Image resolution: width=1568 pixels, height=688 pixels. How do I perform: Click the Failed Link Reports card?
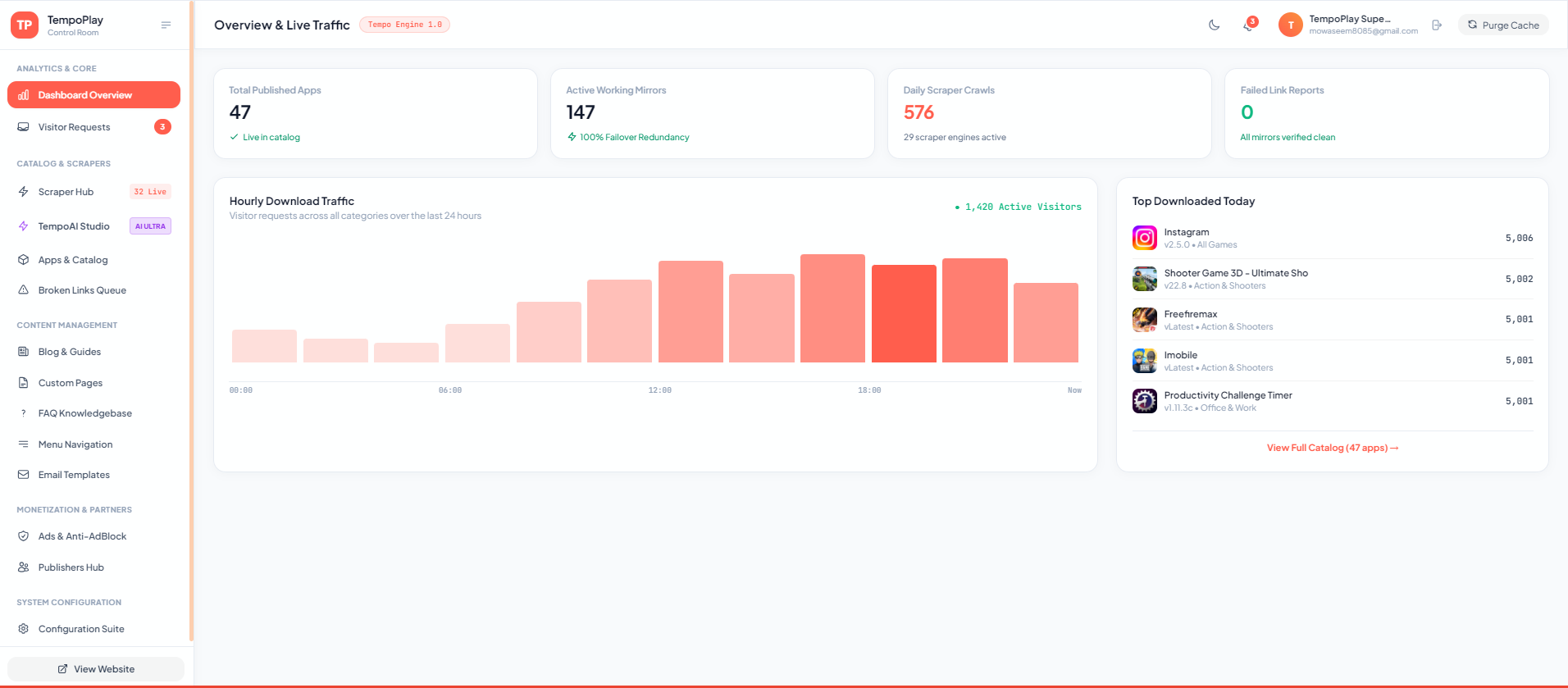click(1387, 113)
